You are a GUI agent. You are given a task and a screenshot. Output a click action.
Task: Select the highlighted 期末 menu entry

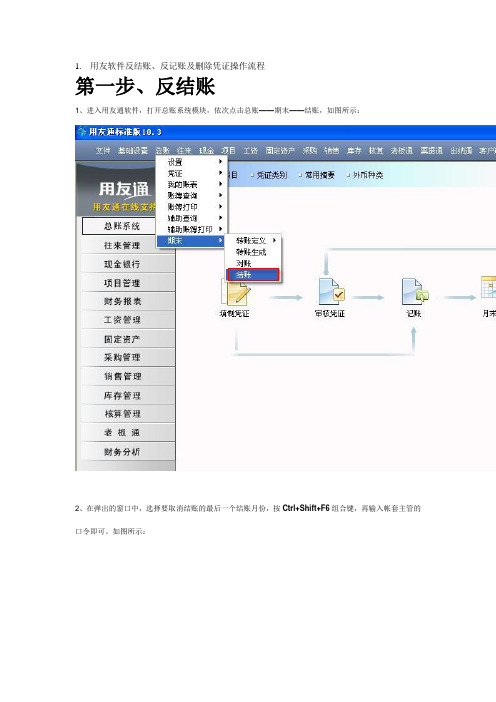(192, 240)
